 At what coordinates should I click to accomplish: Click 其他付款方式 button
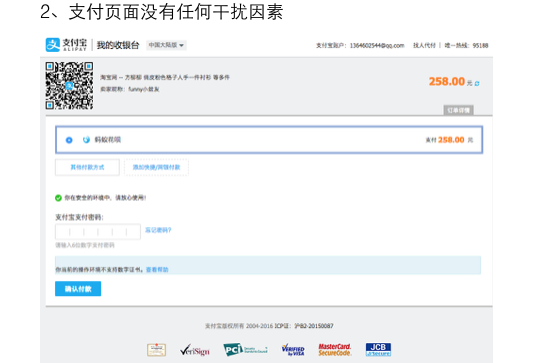(87, 167)
